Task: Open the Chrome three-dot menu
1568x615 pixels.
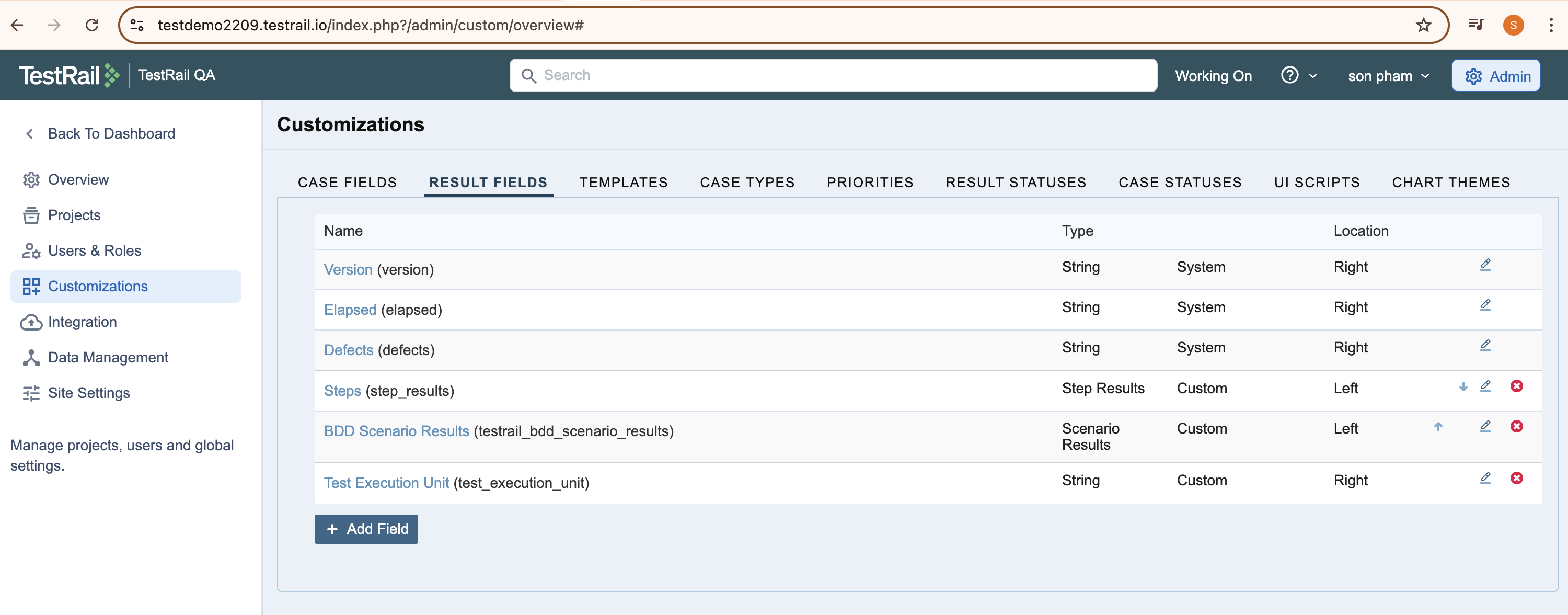Action: (1550, 25)
